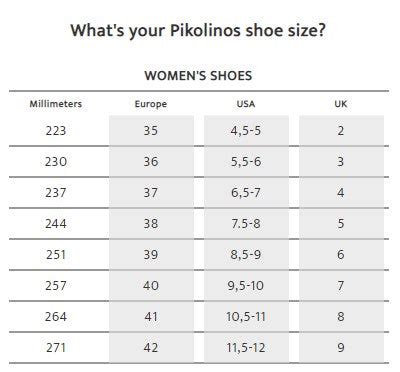Click the WOMEN'S SHOES heading
The height and width of the screenshot is (372, 400).
click(x=198, y=76)
